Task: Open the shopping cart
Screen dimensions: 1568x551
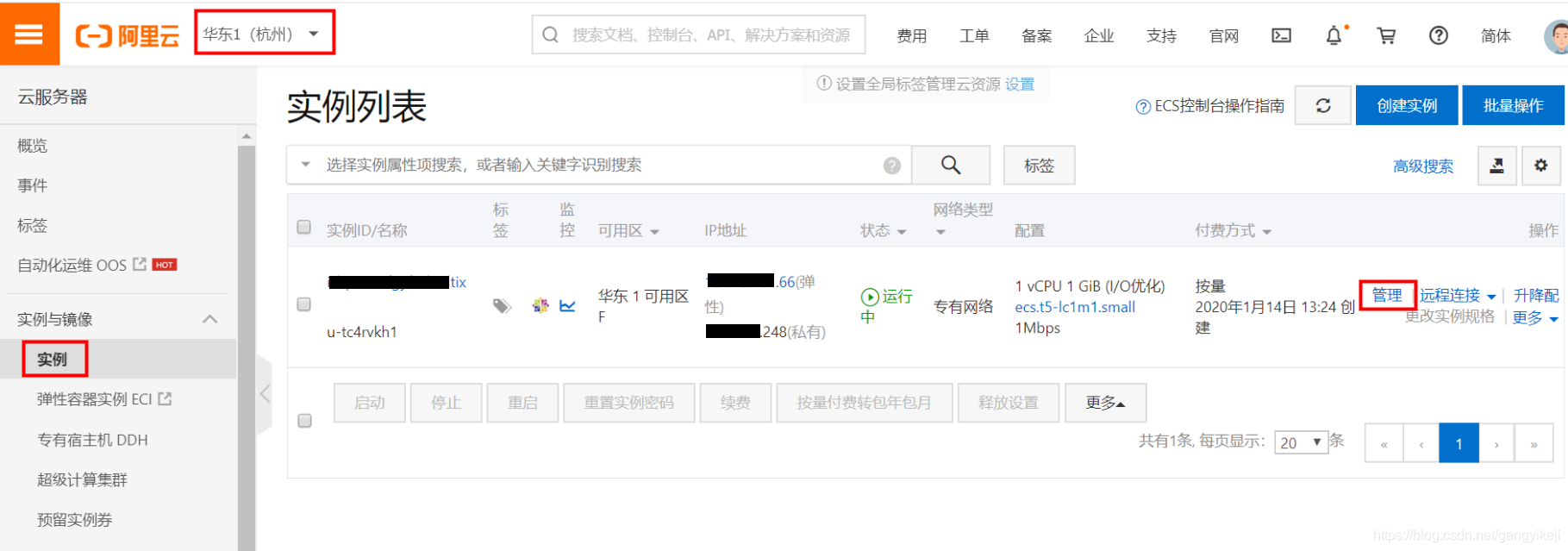Action: pos(1386,35)
